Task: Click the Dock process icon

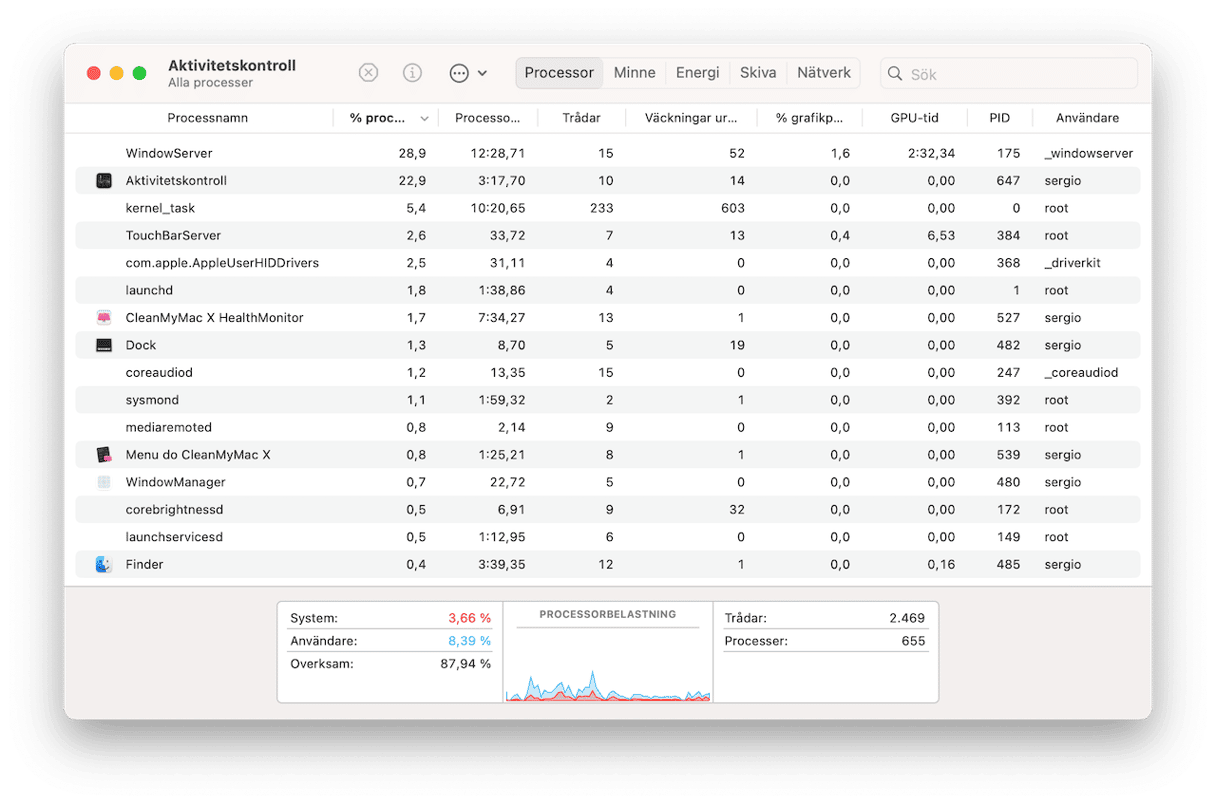Action: (104, 345)
